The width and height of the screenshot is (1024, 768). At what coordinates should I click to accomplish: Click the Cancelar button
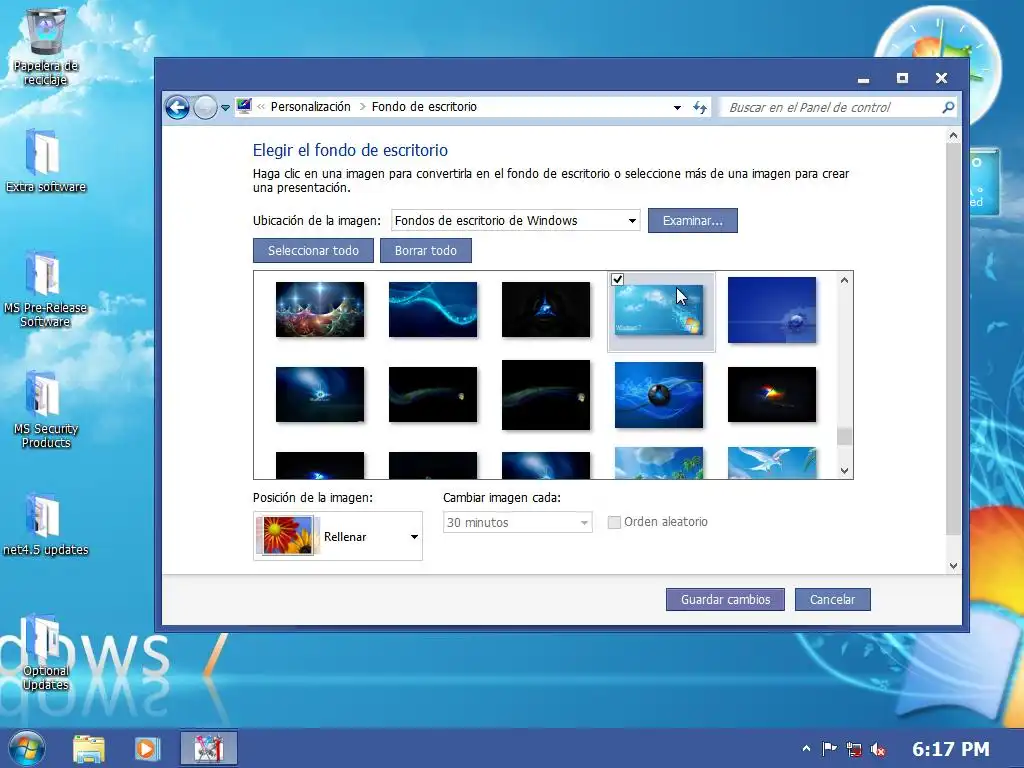(832, 600)
